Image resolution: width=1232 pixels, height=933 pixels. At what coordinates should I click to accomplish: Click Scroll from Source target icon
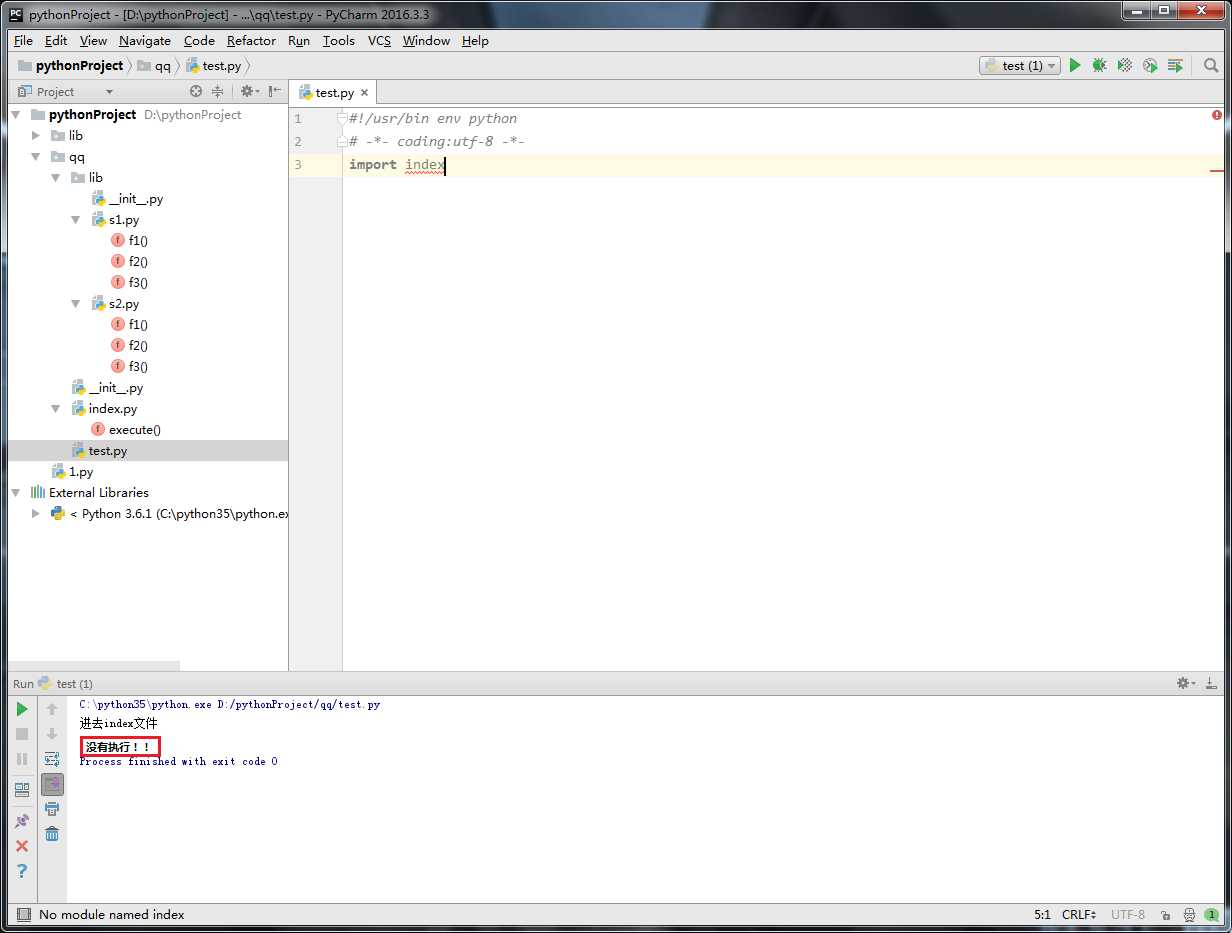(196, 91)
